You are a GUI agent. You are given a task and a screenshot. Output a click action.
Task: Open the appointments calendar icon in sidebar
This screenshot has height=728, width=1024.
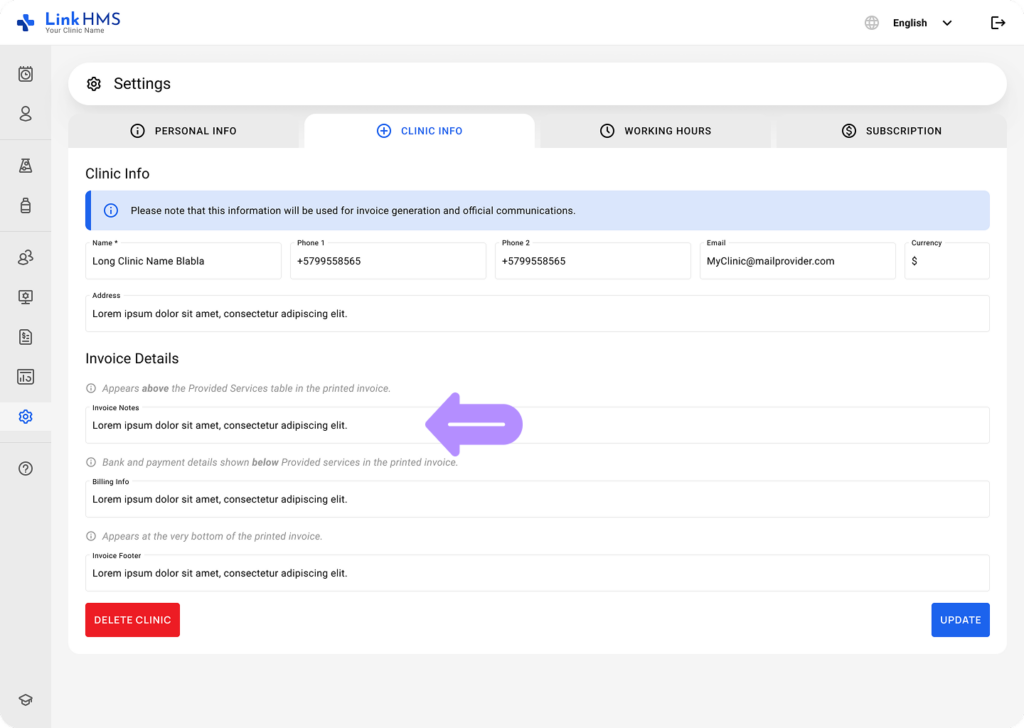tap(25, 74)
